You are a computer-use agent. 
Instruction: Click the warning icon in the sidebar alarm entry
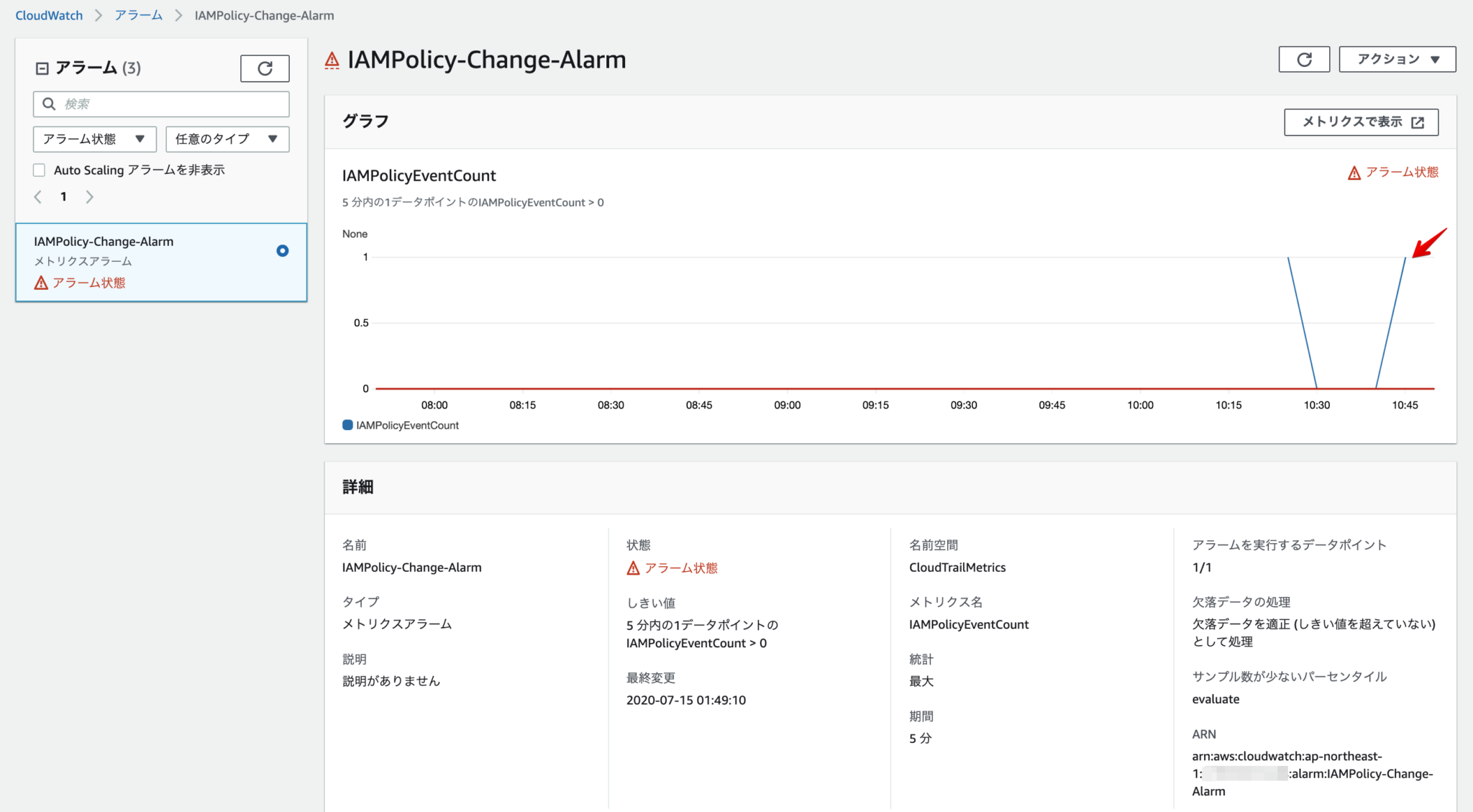[x=40, y=283]
